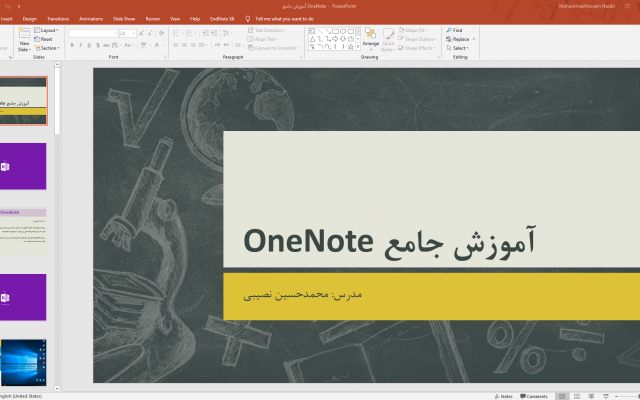Click the text Highlight Color button
The image size is (640, 400).
click(x=144, y=45)
